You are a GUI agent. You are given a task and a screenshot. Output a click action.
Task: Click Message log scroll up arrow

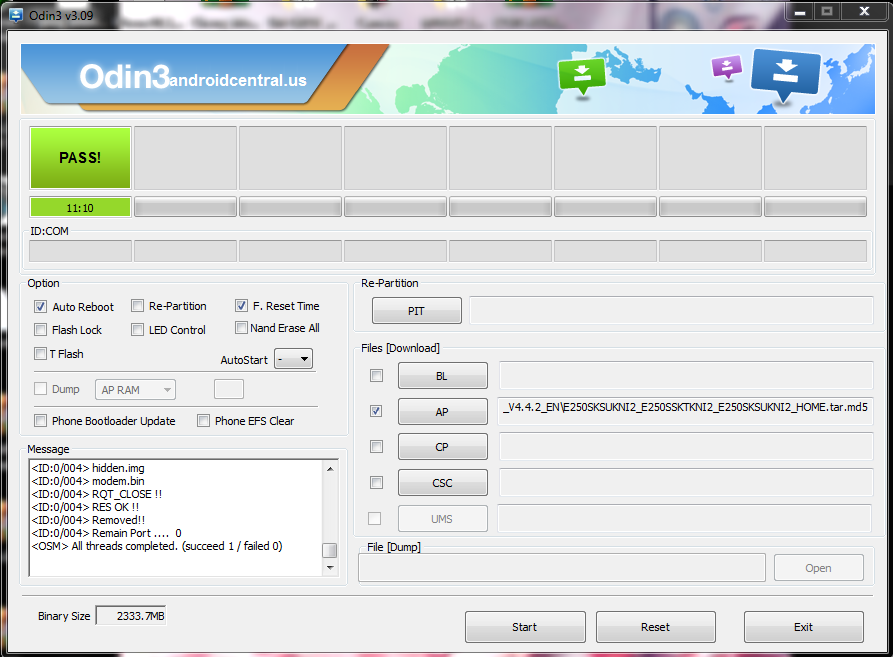point(330,469)
